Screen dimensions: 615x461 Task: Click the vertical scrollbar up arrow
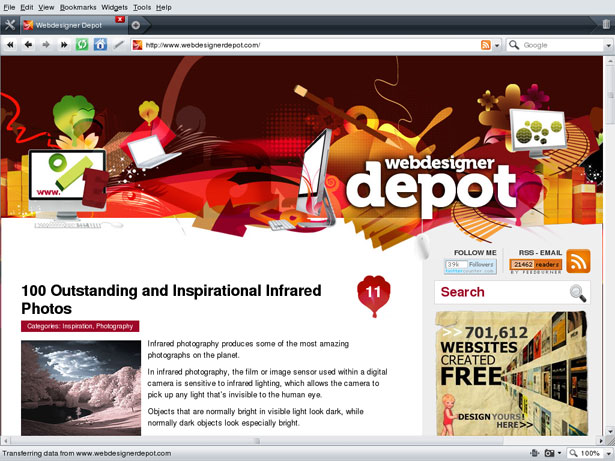[610, 61]
